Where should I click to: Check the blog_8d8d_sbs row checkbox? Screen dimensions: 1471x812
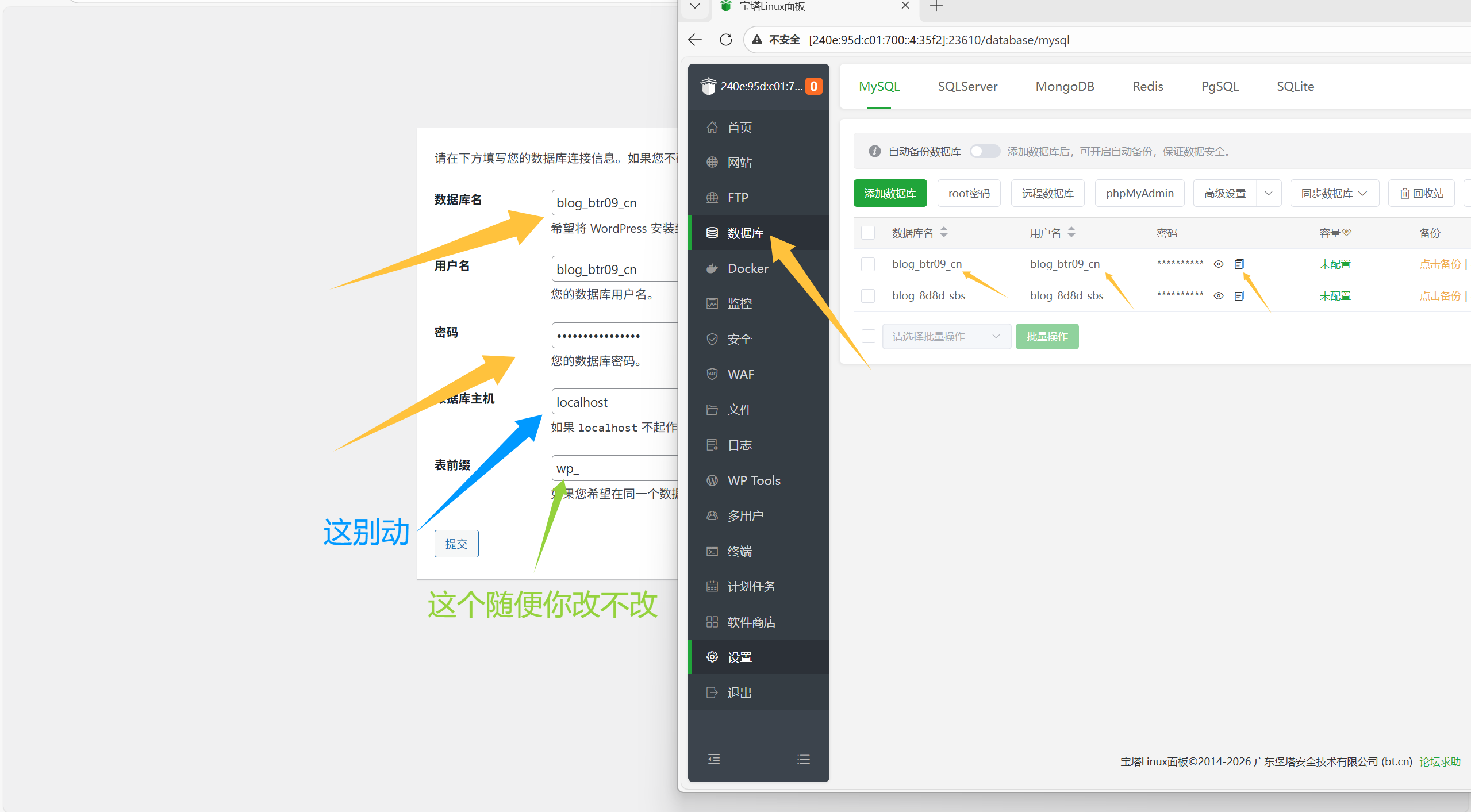pos(868,295)
